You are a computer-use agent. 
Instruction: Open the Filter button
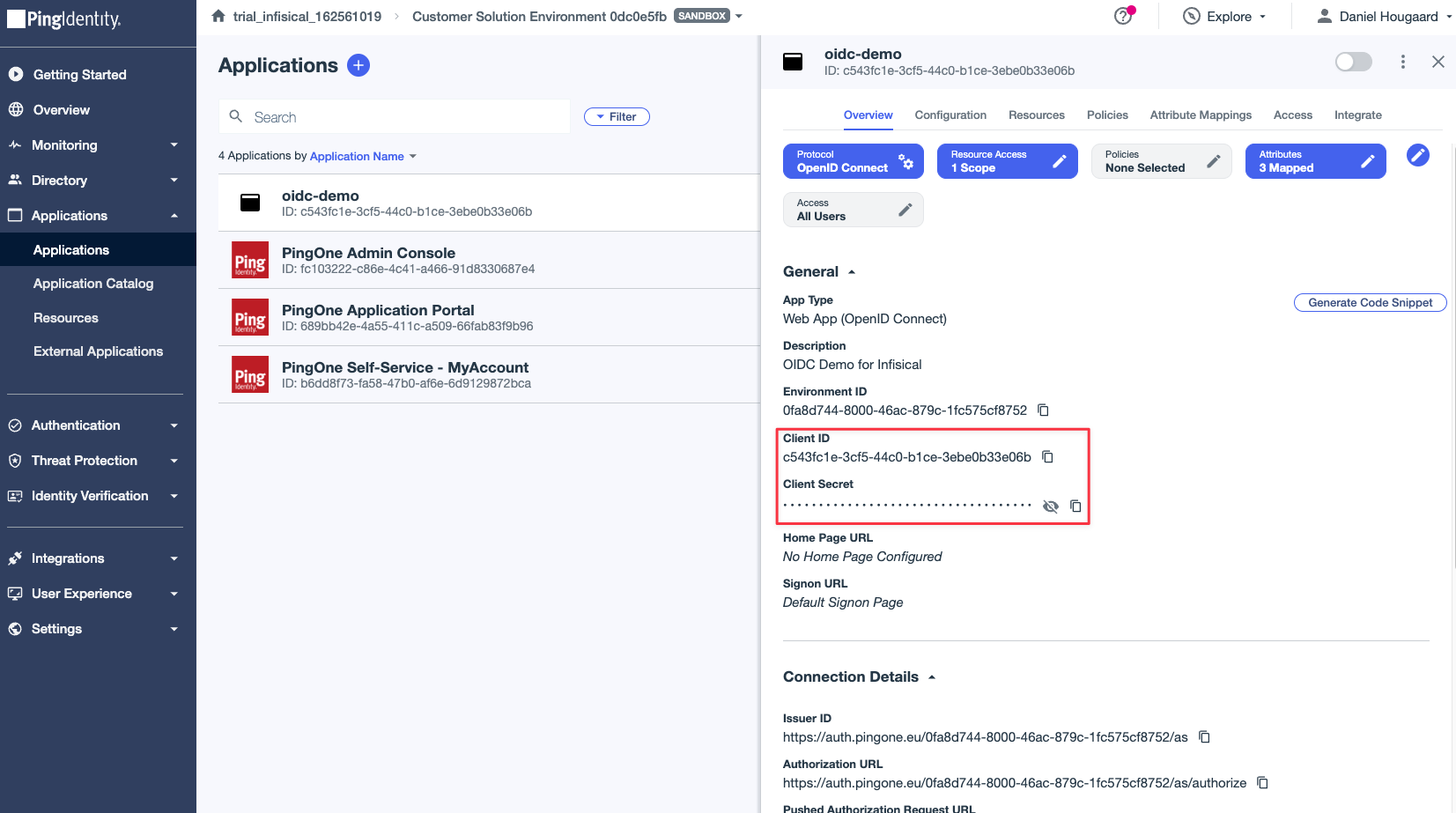617,117
